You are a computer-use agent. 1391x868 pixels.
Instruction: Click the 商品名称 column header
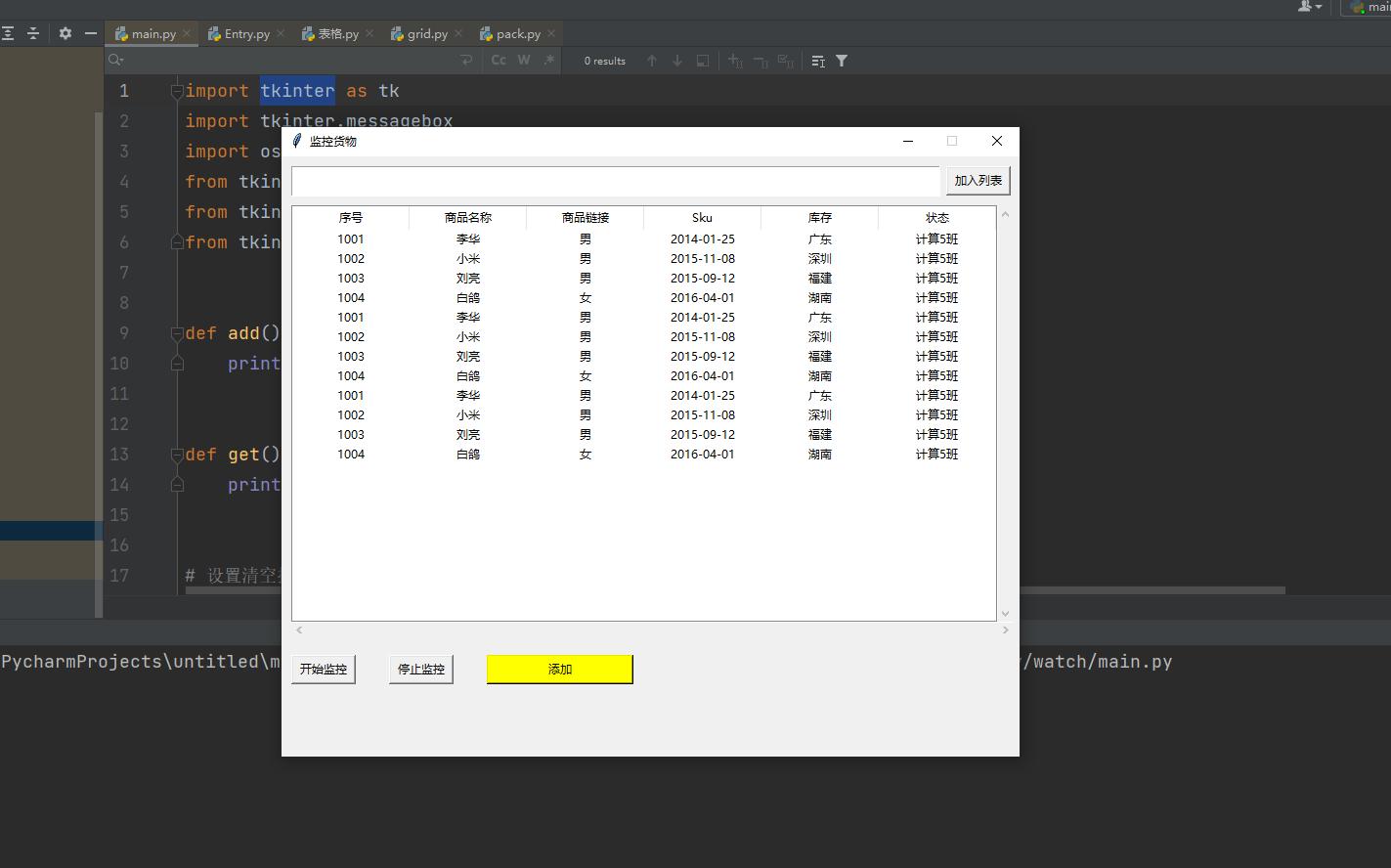click(x=468, y=218)
